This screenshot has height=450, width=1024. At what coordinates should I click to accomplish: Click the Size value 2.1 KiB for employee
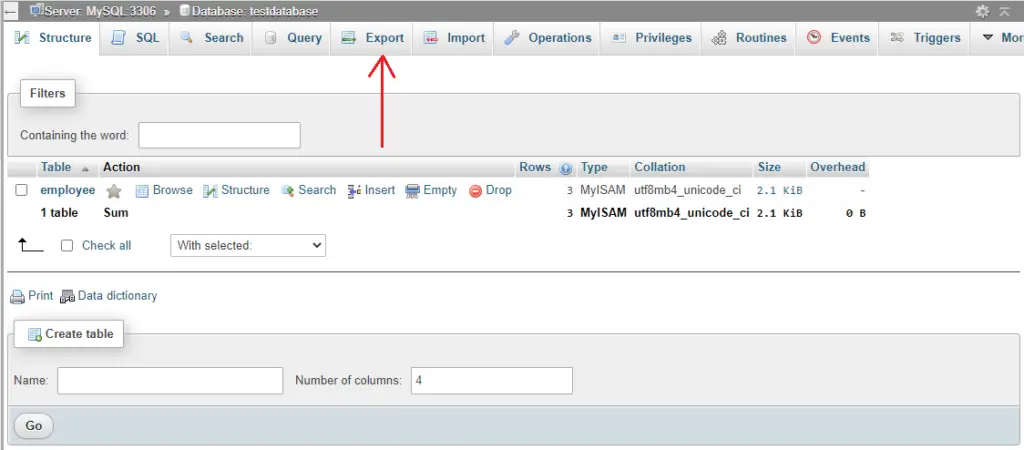(x=780, y=191)
